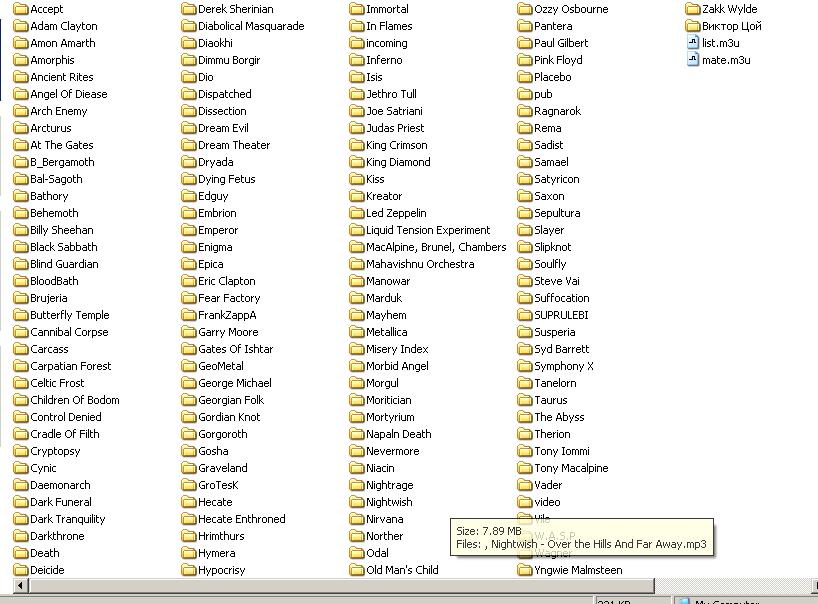818x604 pixels.
Task: Click the 'Georgian Folk' folder name
Action: click(231, 400)
